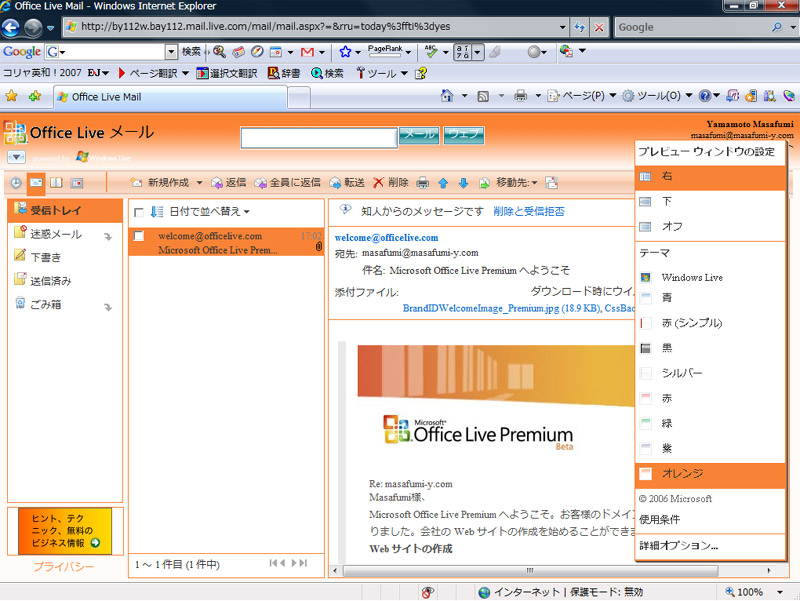
Task: Click the メール search button
Action: [419, 135]
